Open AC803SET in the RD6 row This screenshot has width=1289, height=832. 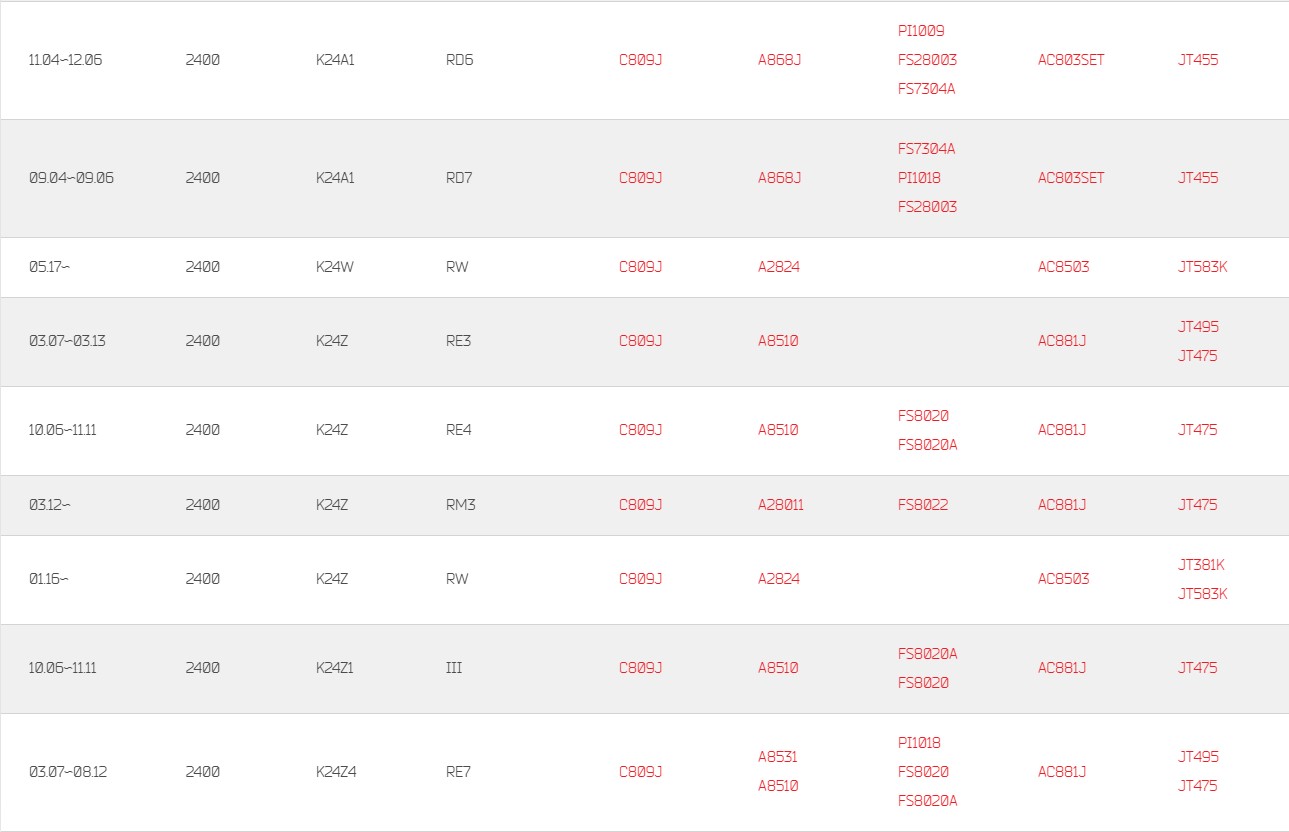pyautogui.click(x=1071, y=60)
